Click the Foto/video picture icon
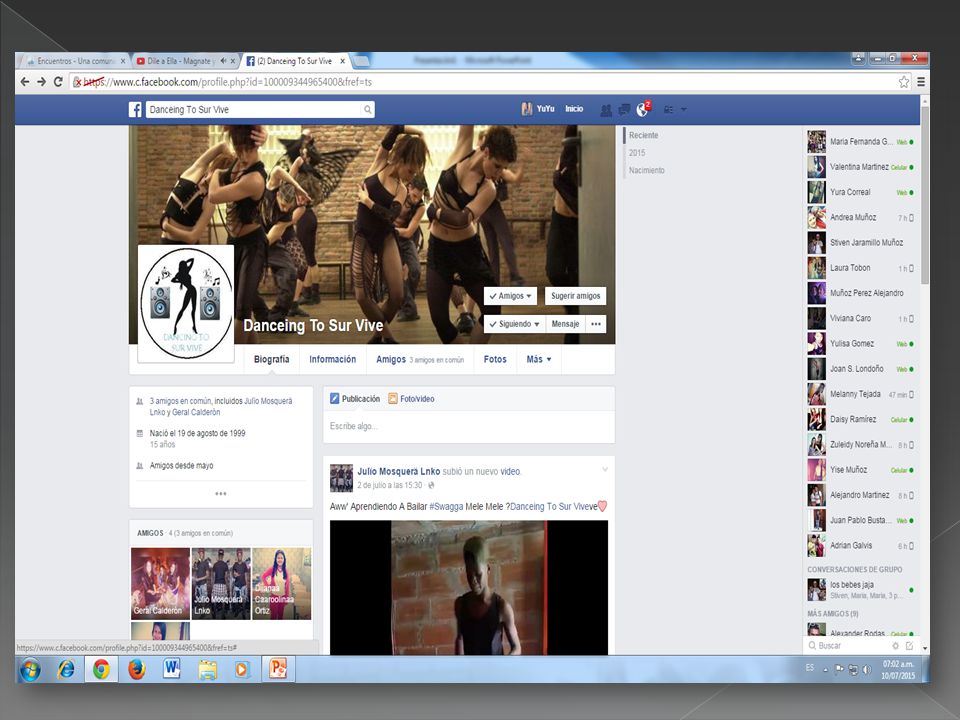This screenshot has width=960, height=720. [x=393, y=399]
